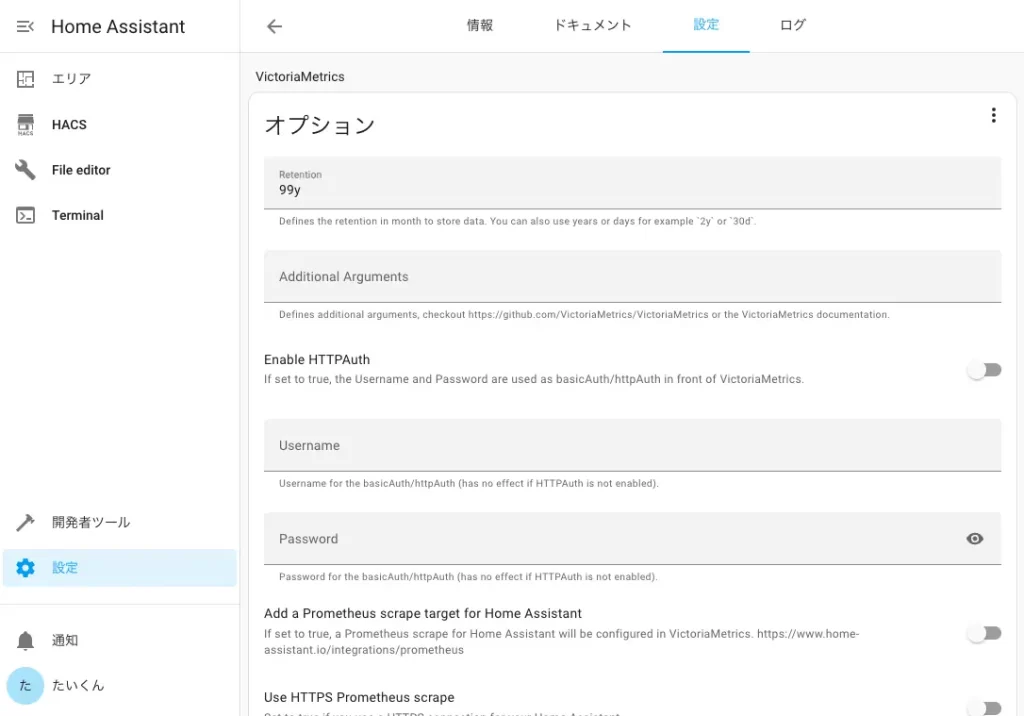Viewport: 1024px width, 716px height.
Task: Click the Enable HTTPAuth label
Action: tap(317, 359)
